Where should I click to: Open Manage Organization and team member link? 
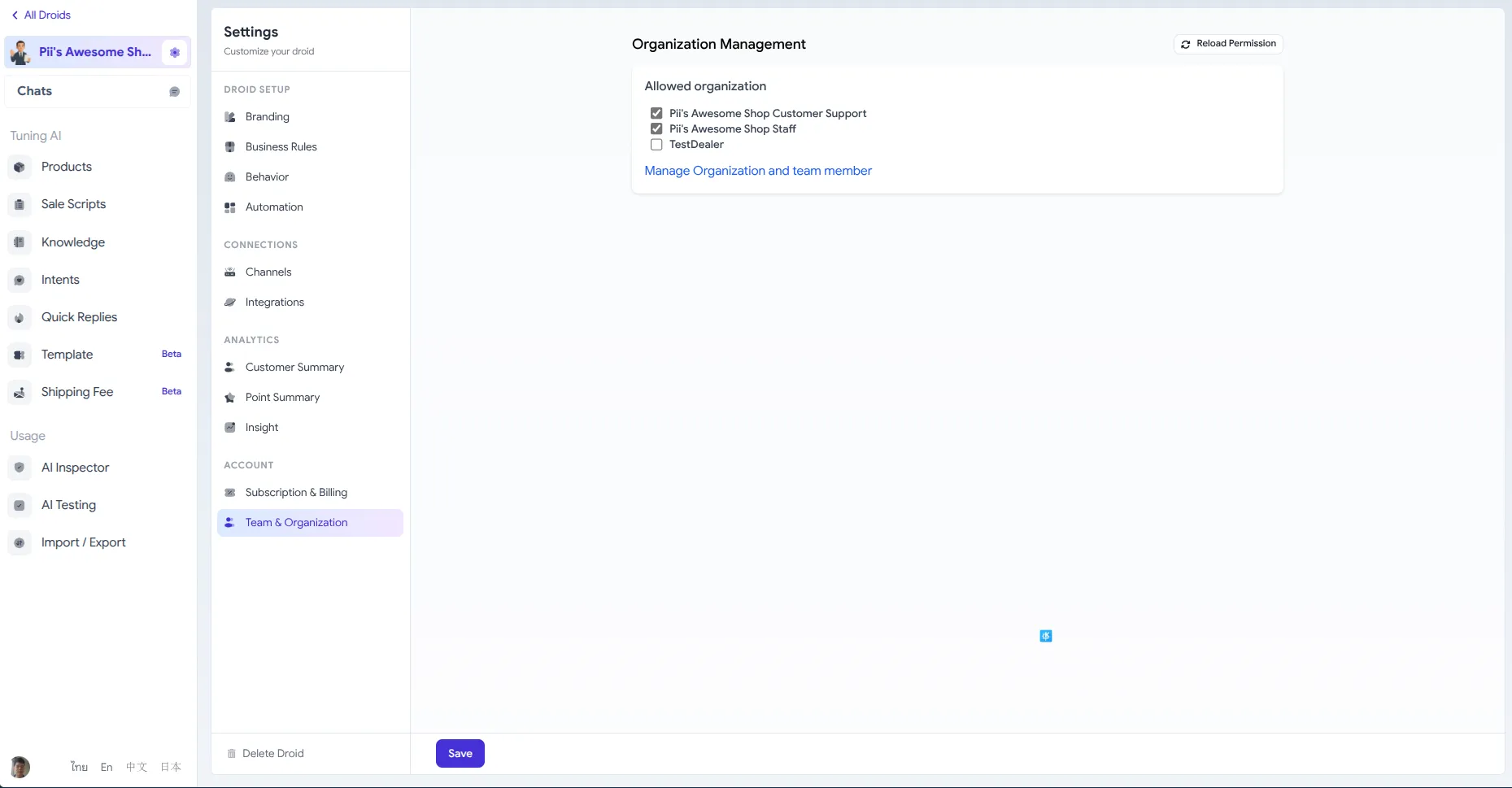tap(757, 171)
